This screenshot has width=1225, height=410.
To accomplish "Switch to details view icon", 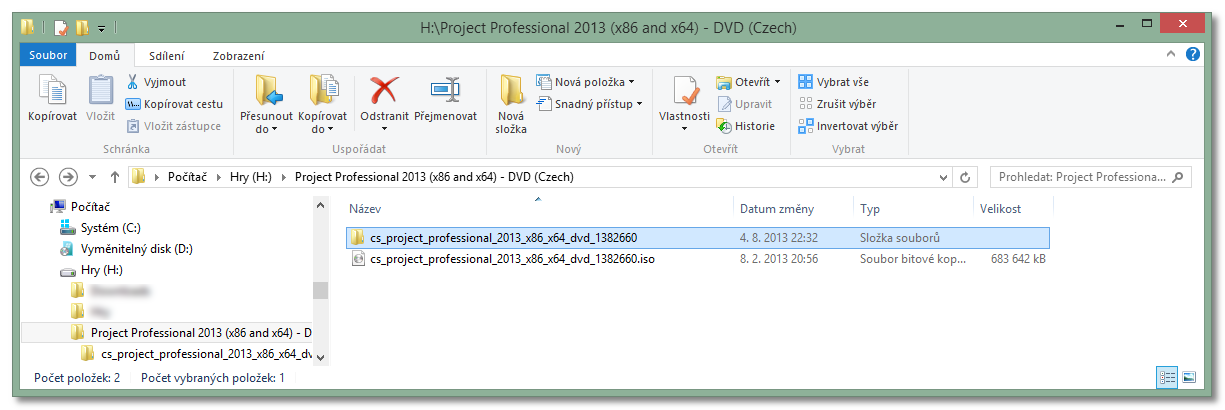I will coord(1167,378).
